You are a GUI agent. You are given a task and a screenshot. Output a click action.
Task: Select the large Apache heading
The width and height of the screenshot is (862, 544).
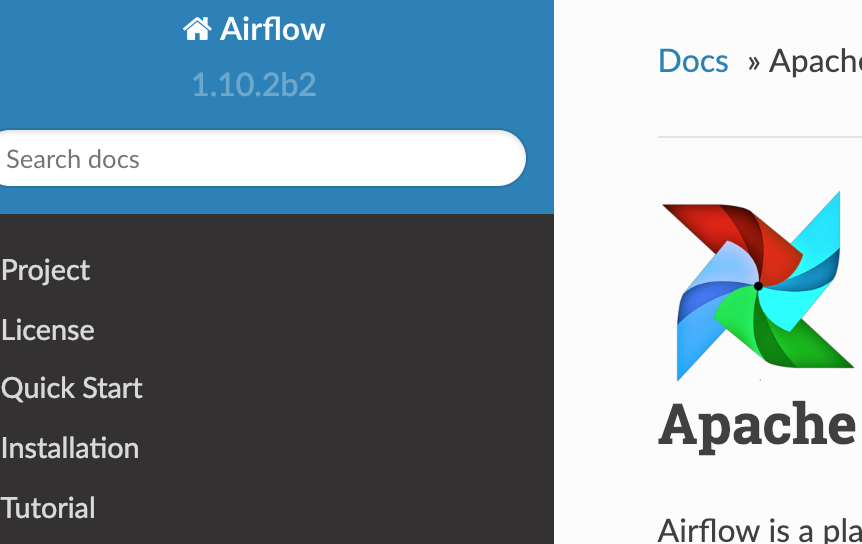click(x=757, y=425)
